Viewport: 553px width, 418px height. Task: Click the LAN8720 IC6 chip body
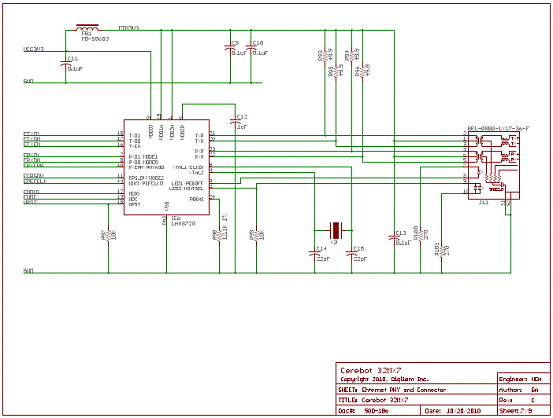(x=167, y=167)
